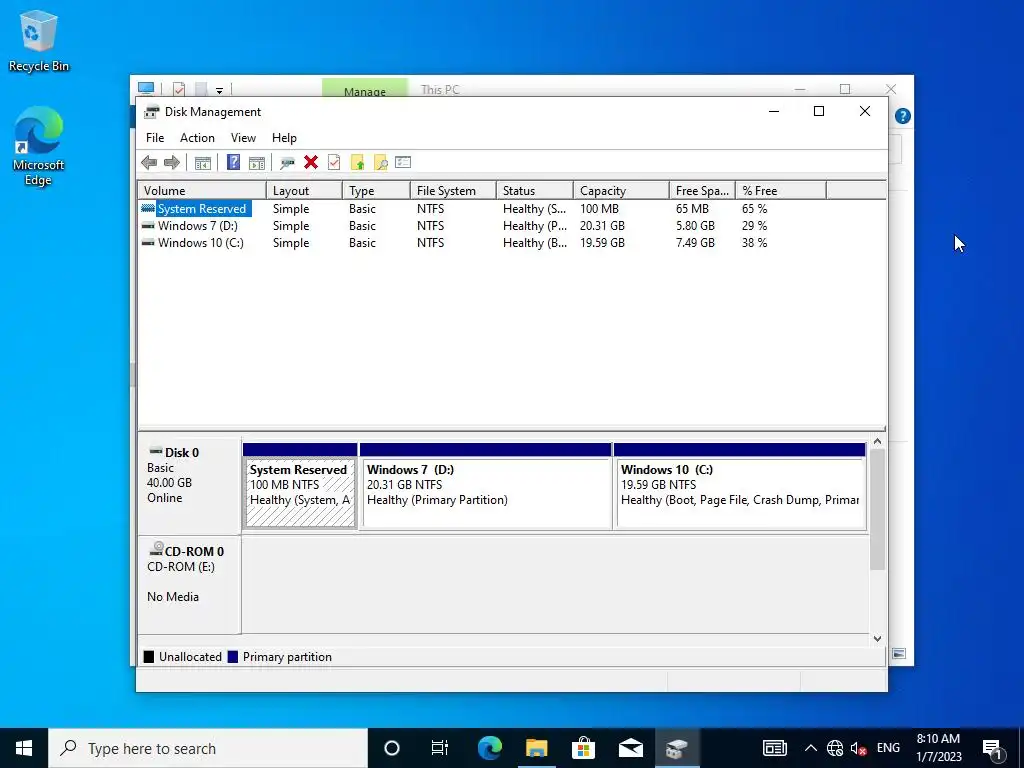The image size is (1024, 768).
Task: Click the scroll up arrow in disk pane
Action: (877, 442)
